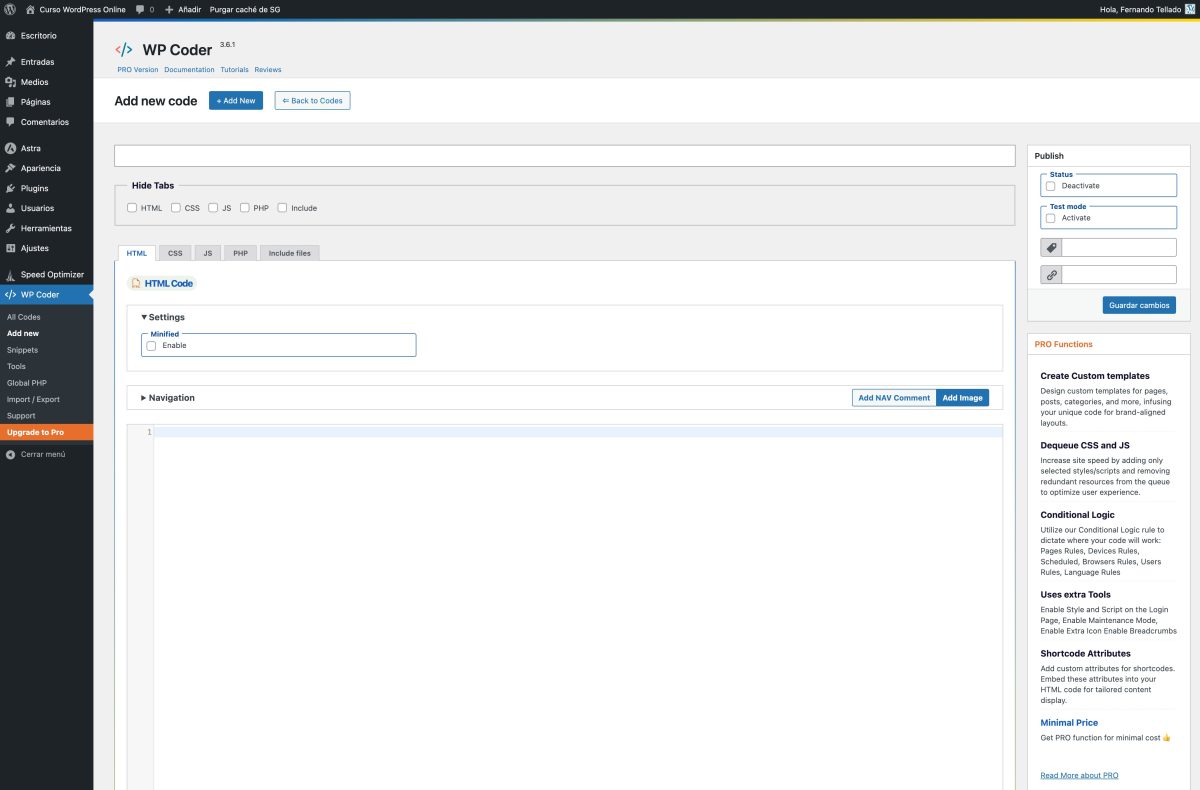The image size is (1200, 790).
Task: Click the tag icon in the Publish panel
Action: [1050, 246]
